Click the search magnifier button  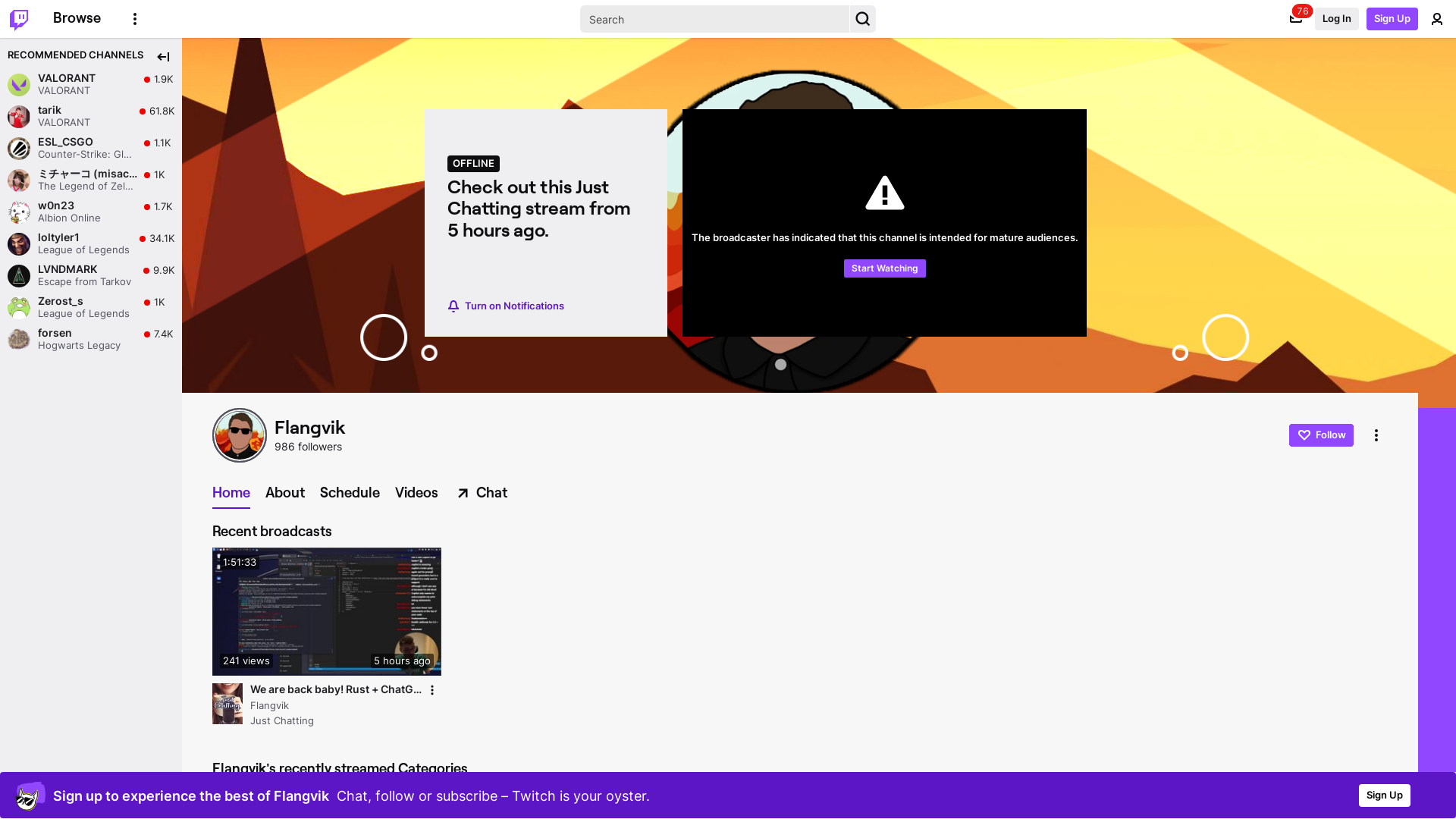(863, 19)
